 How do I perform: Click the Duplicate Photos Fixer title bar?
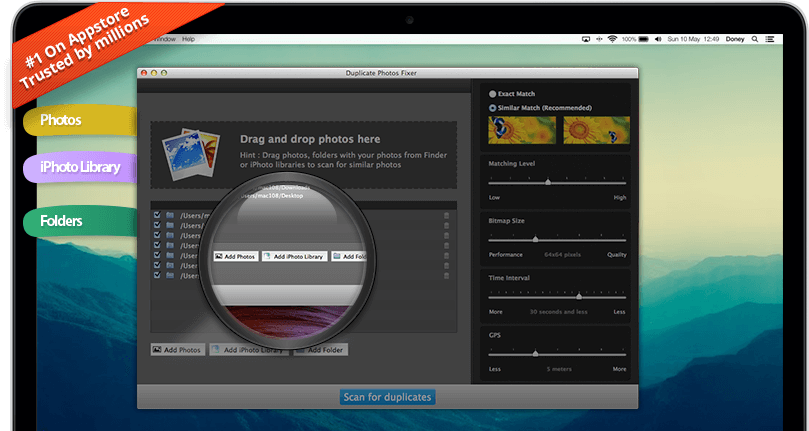(387, 73)
